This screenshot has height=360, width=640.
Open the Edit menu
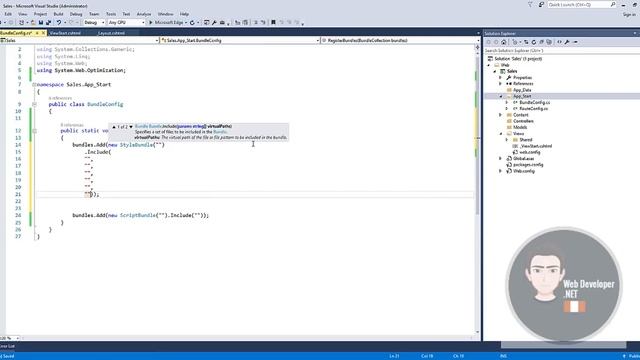pyautogui.click(x=8, y=14)
